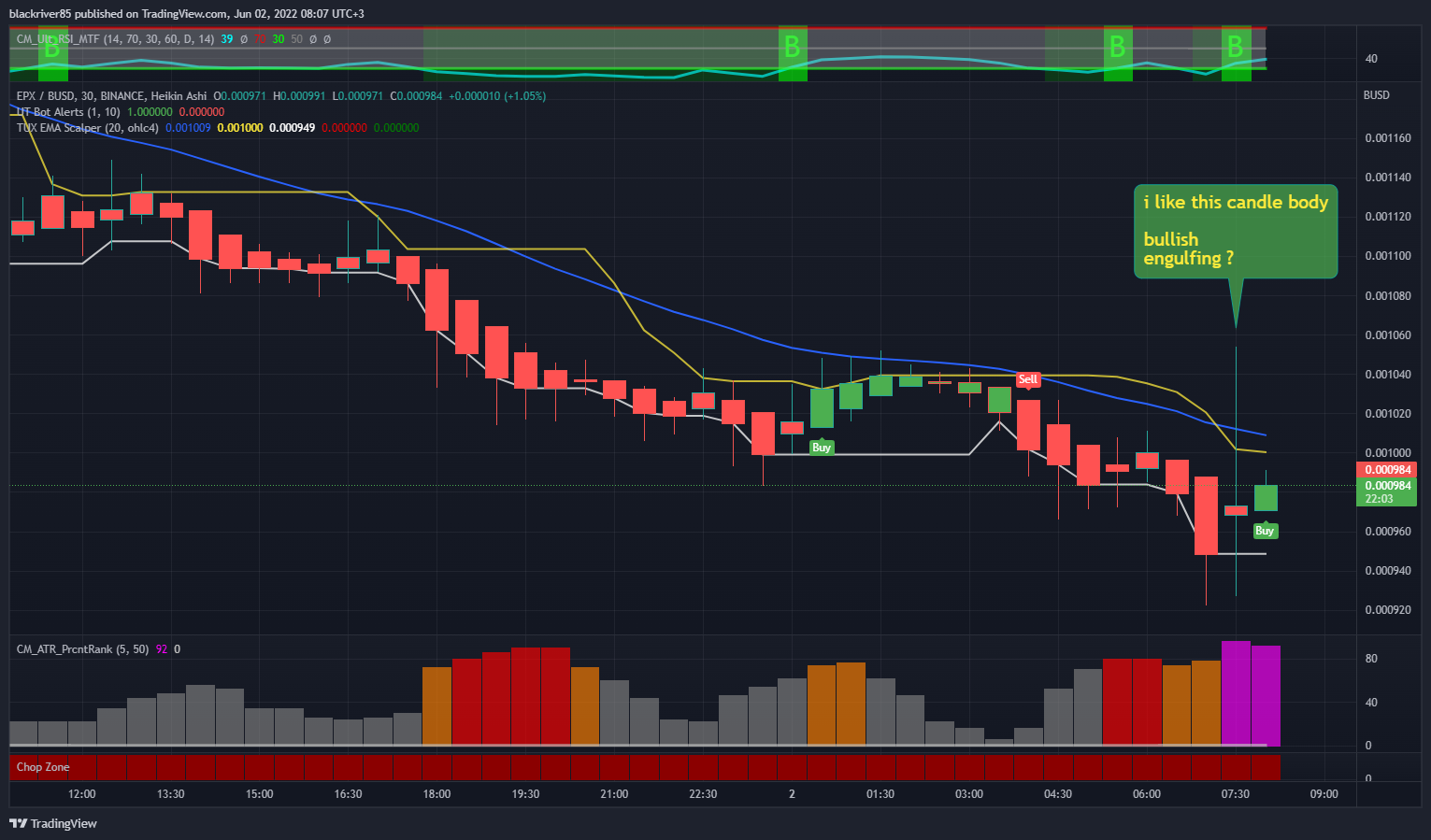Select the TUX EMA Scalper indicator label
1431x840 pixels.
pos(87,127)
